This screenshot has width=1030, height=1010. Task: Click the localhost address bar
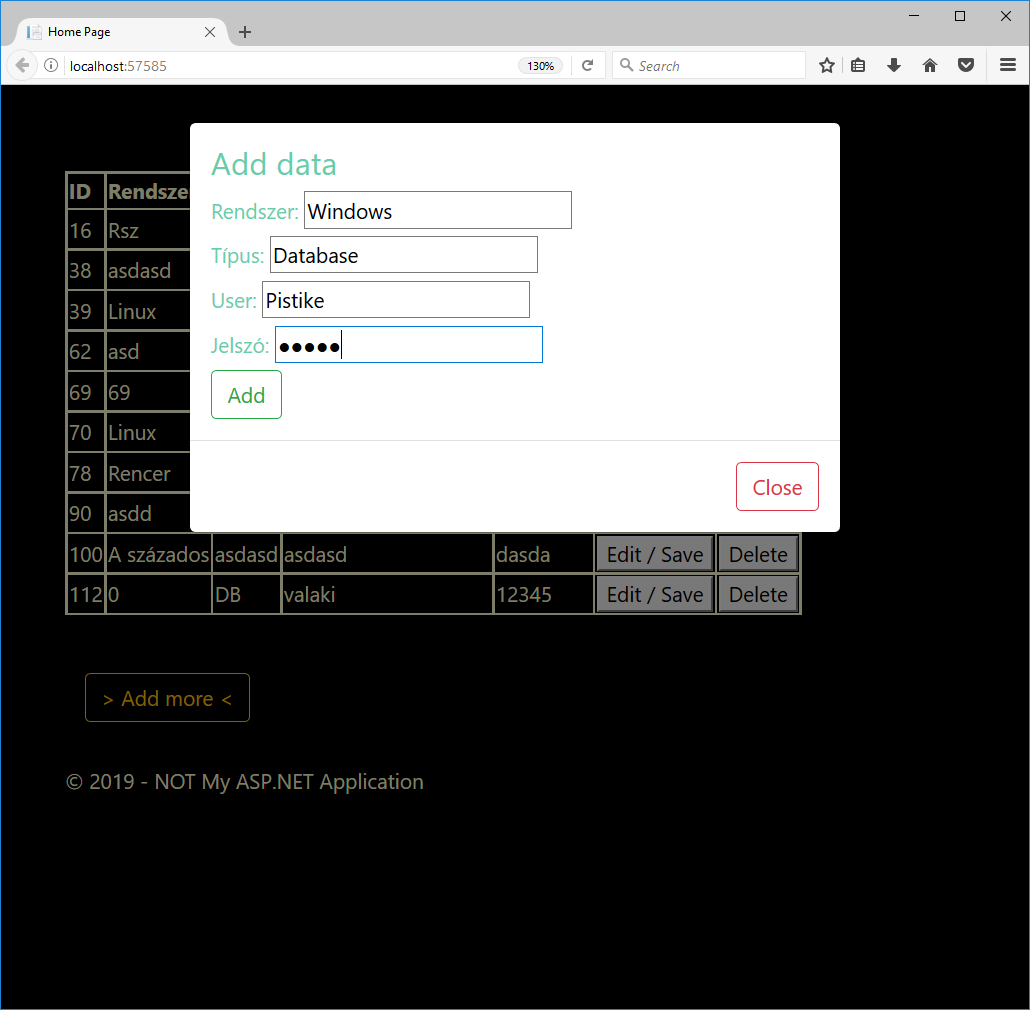click(x=290, y=66)
